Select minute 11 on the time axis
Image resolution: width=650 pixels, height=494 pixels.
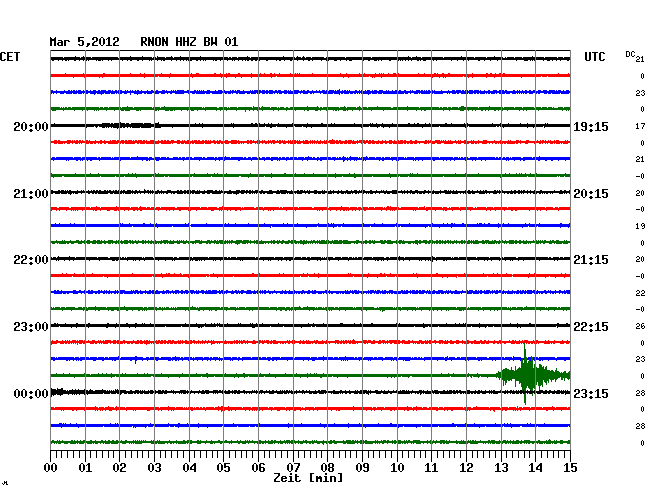tap(432, 467)
